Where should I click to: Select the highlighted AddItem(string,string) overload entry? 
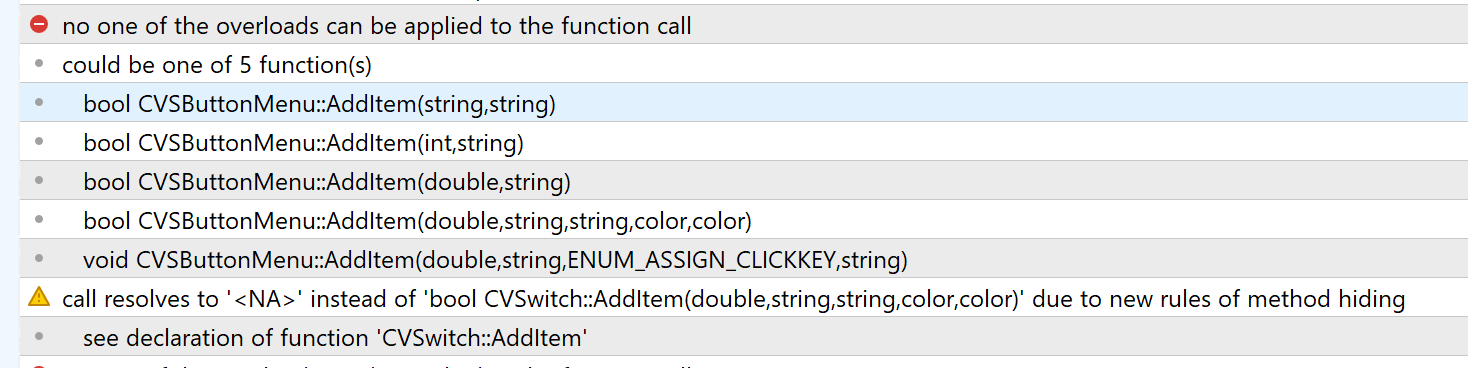click(x=744, y=104)
